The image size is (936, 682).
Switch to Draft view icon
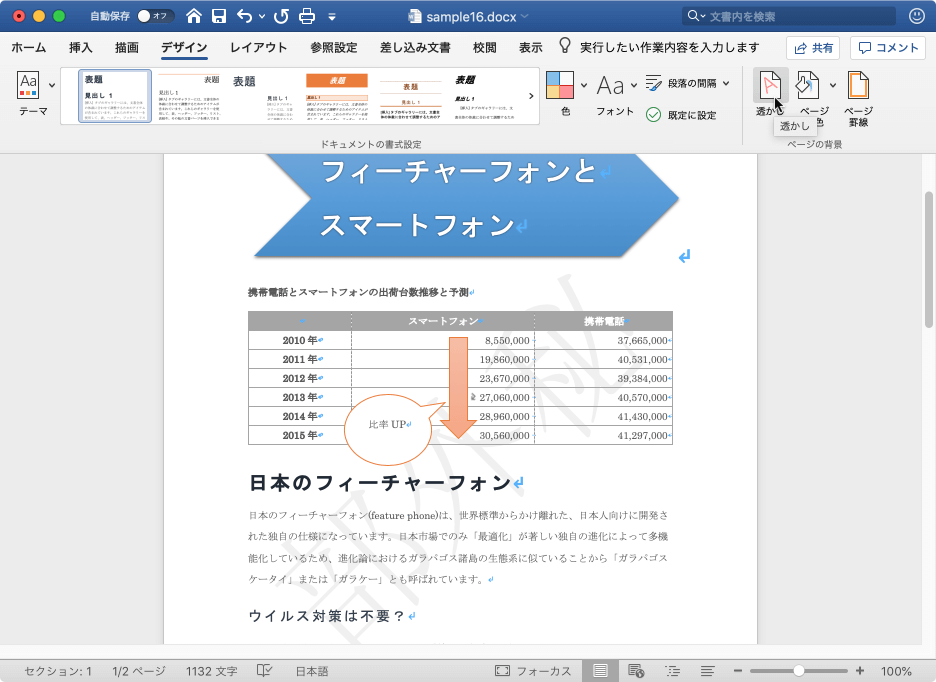pyautogui.click(x=708, y=671)
